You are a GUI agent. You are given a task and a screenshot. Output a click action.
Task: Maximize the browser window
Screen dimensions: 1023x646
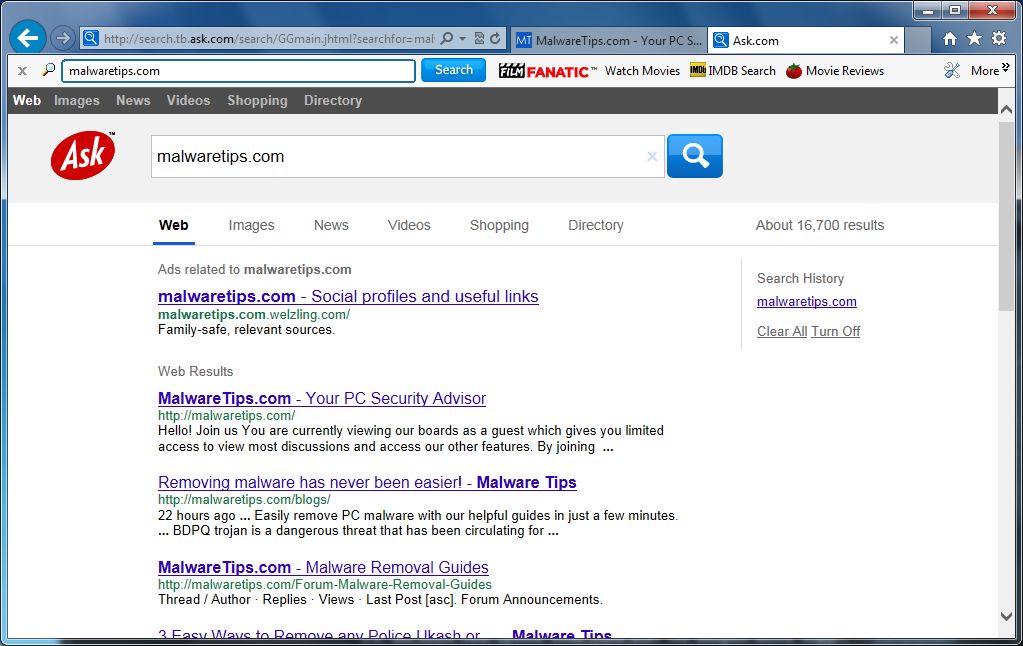pos(955,10)
